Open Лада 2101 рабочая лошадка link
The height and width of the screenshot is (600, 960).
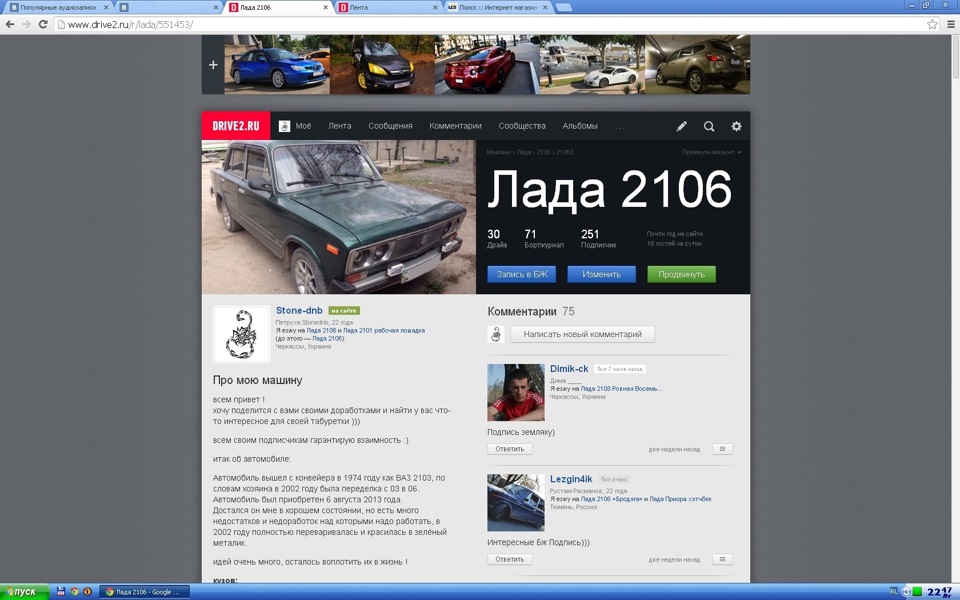click(384, 331)
